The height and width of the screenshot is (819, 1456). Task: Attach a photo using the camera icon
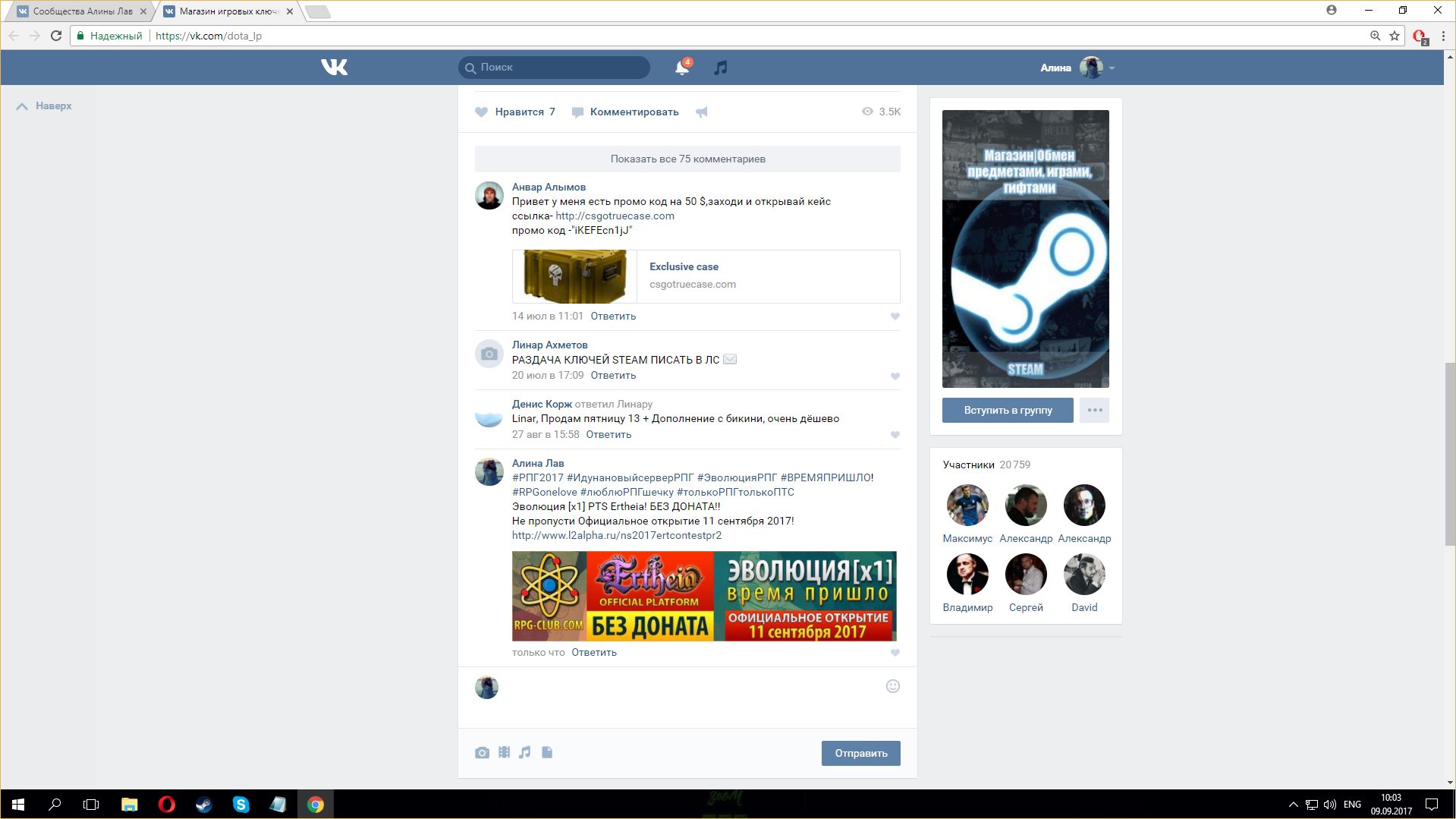pyautogui.click(x=482, y=752)
